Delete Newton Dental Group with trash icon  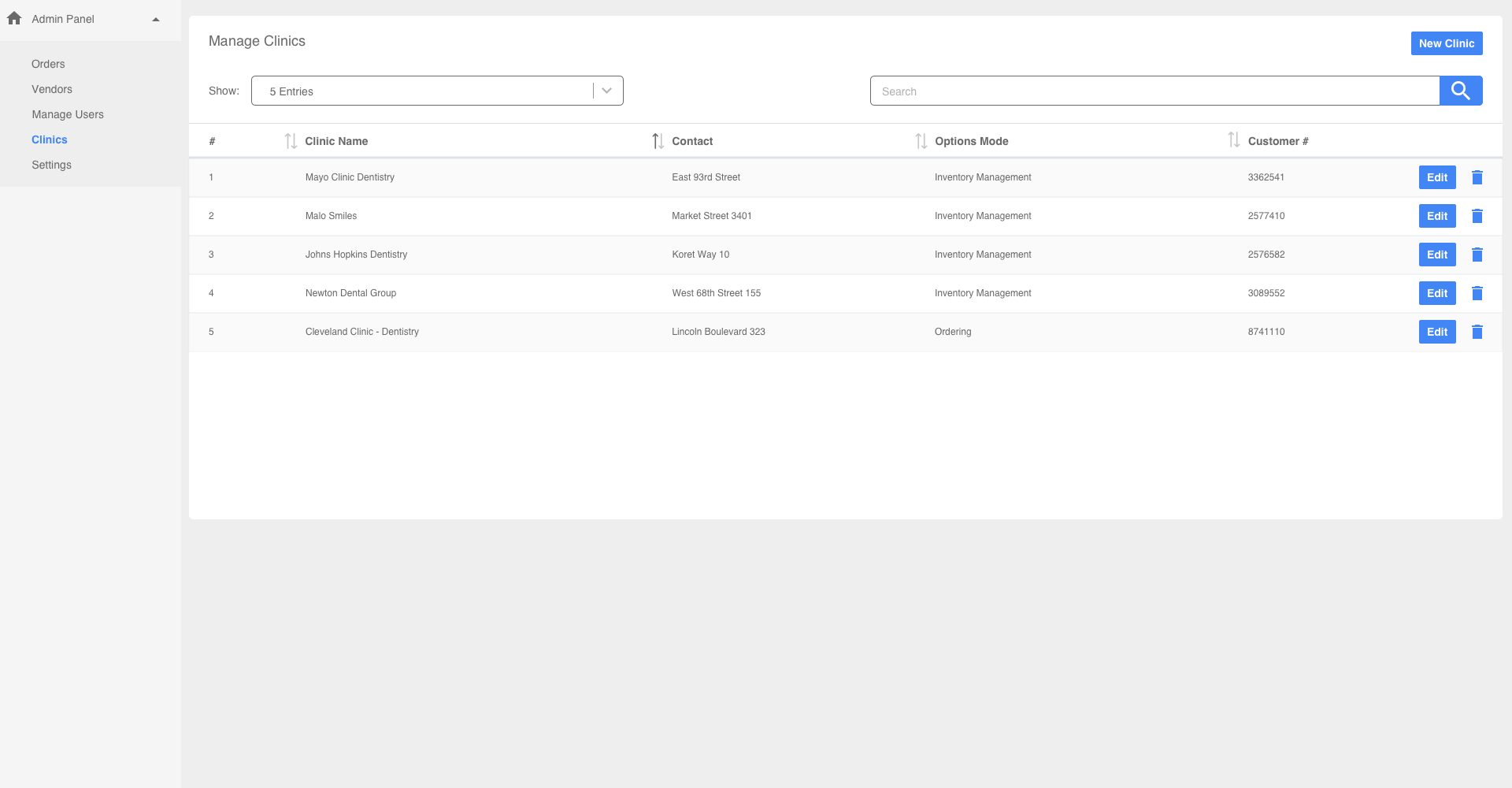(x=1477, y=293)
